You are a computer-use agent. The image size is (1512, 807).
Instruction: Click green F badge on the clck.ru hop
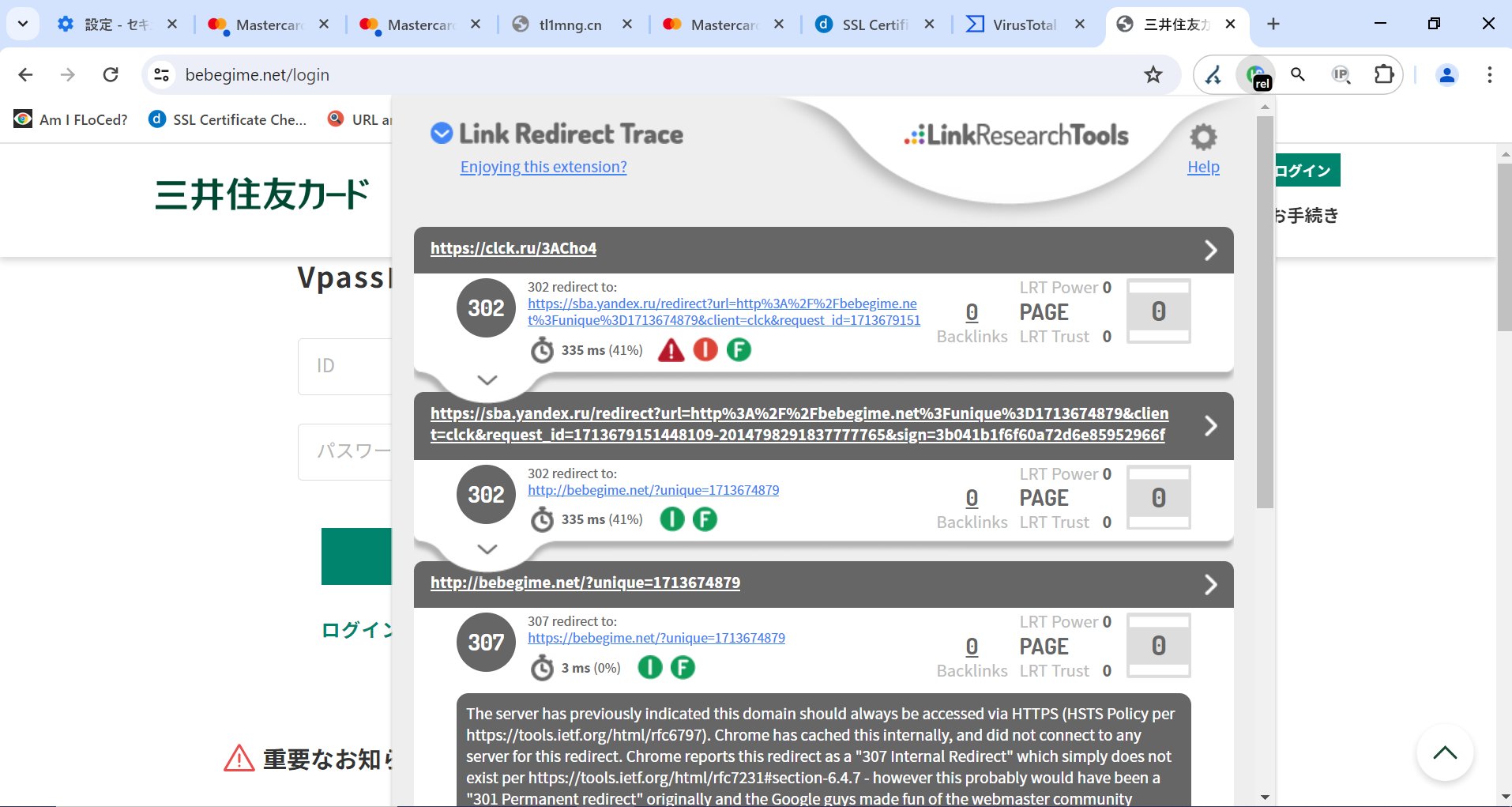click(x=739, y=349)
